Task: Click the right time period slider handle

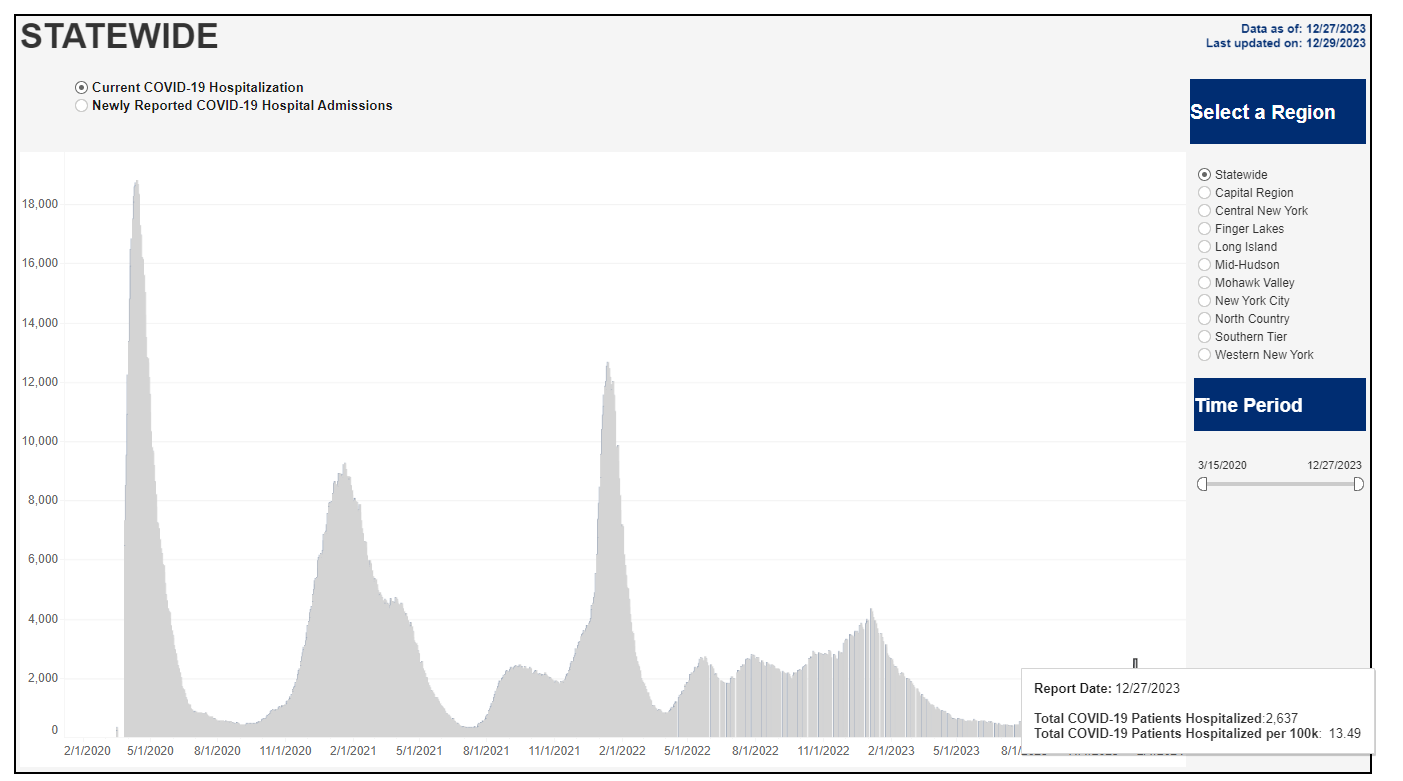Action: (1358, 484)
